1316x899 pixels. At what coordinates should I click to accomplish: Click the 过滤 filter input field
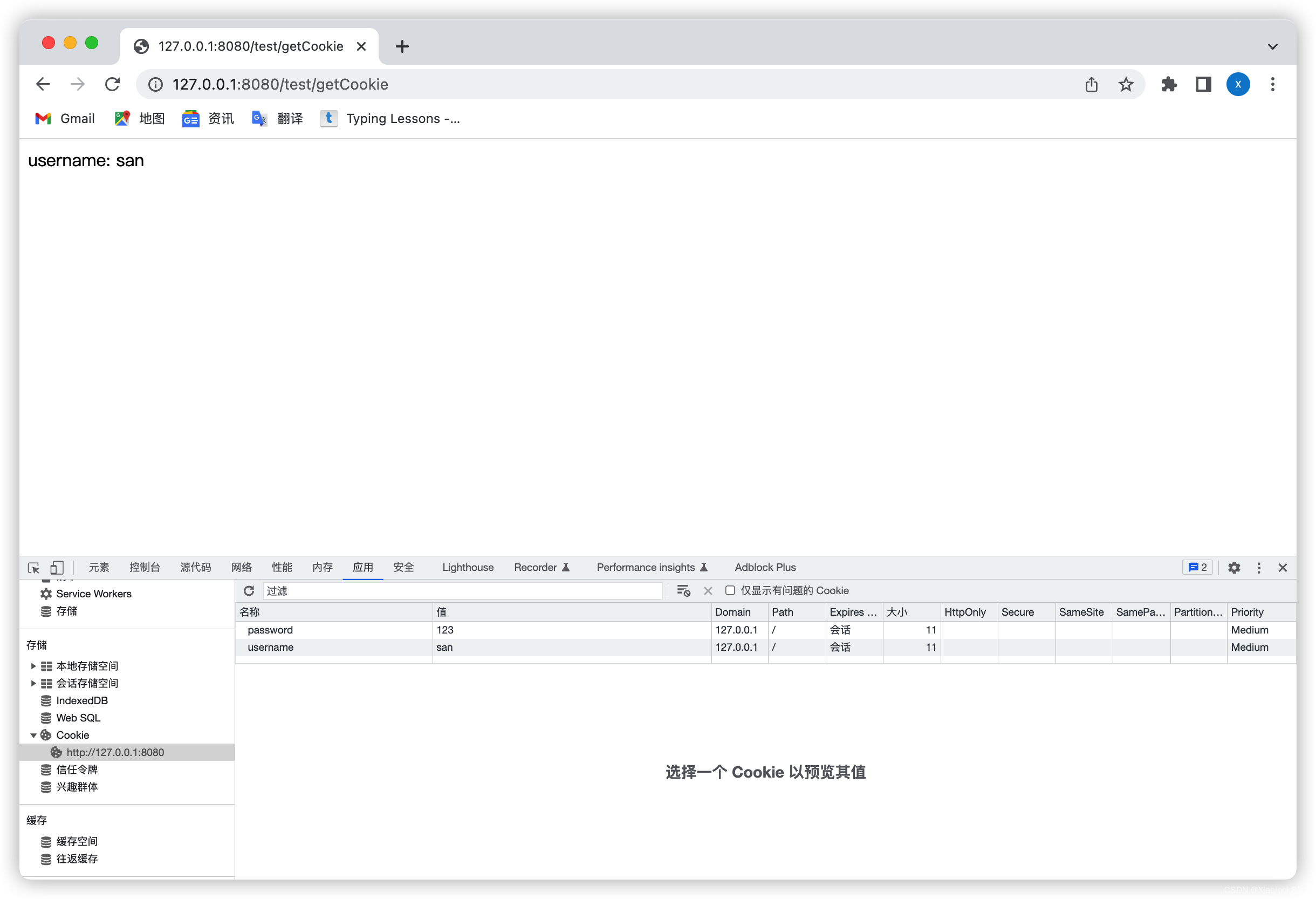click(462, 591)
